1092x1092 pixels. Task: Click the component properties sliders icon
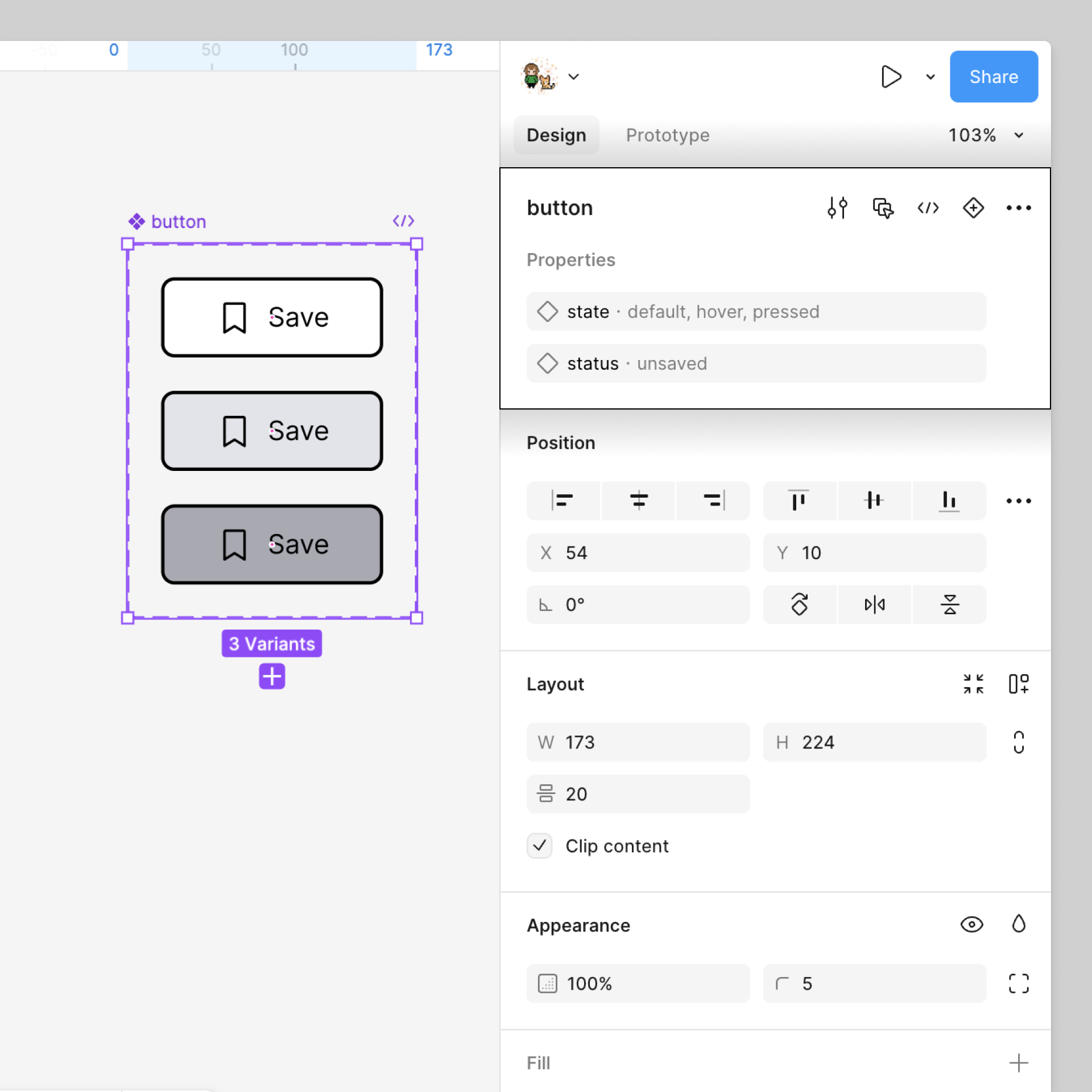click(x=837, y=208)
